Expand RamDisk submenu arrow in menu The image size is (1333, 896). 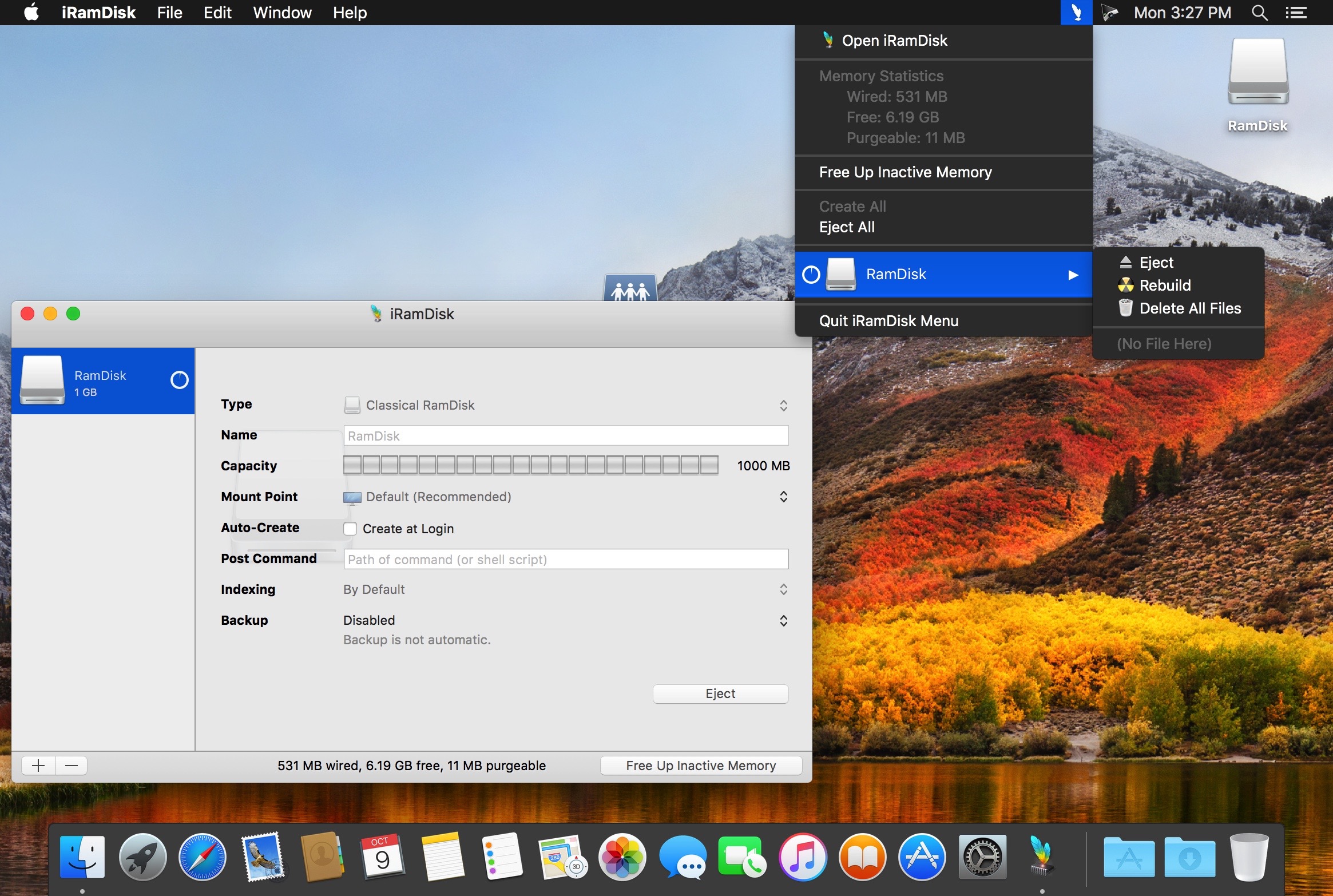coord(1073,275)
